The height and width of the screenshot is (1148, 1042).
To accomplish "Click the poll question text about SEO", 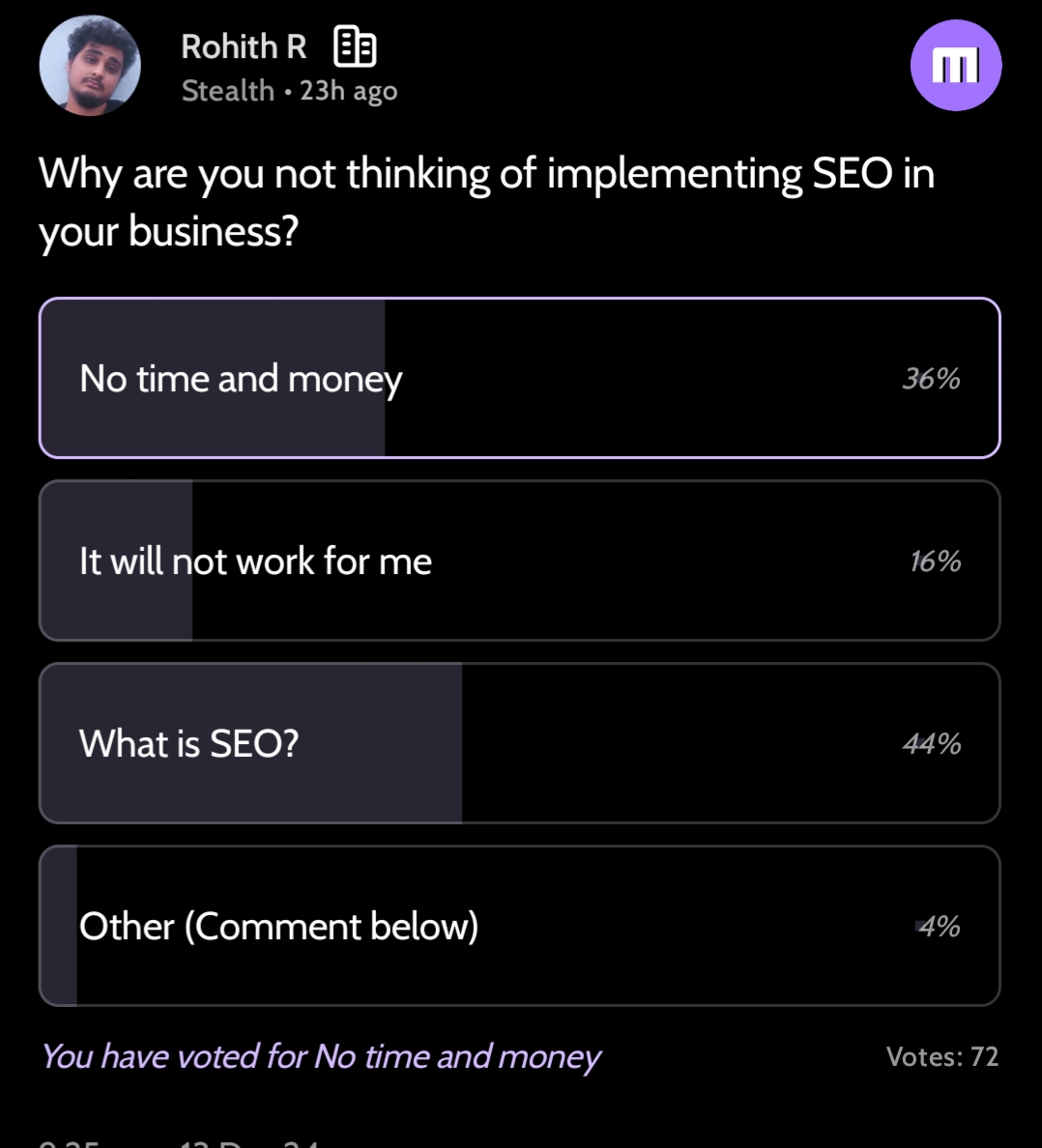I will 486,202.
